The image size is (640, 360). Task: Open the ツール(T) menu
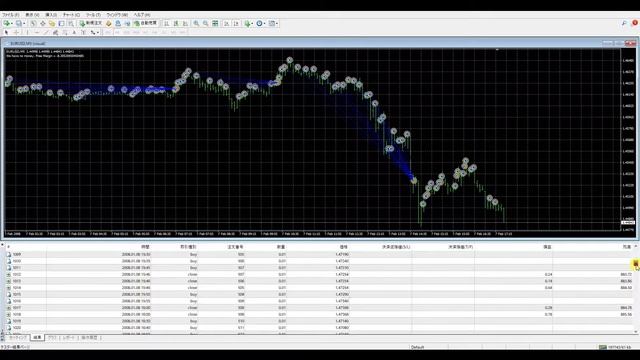pos(93,15)
